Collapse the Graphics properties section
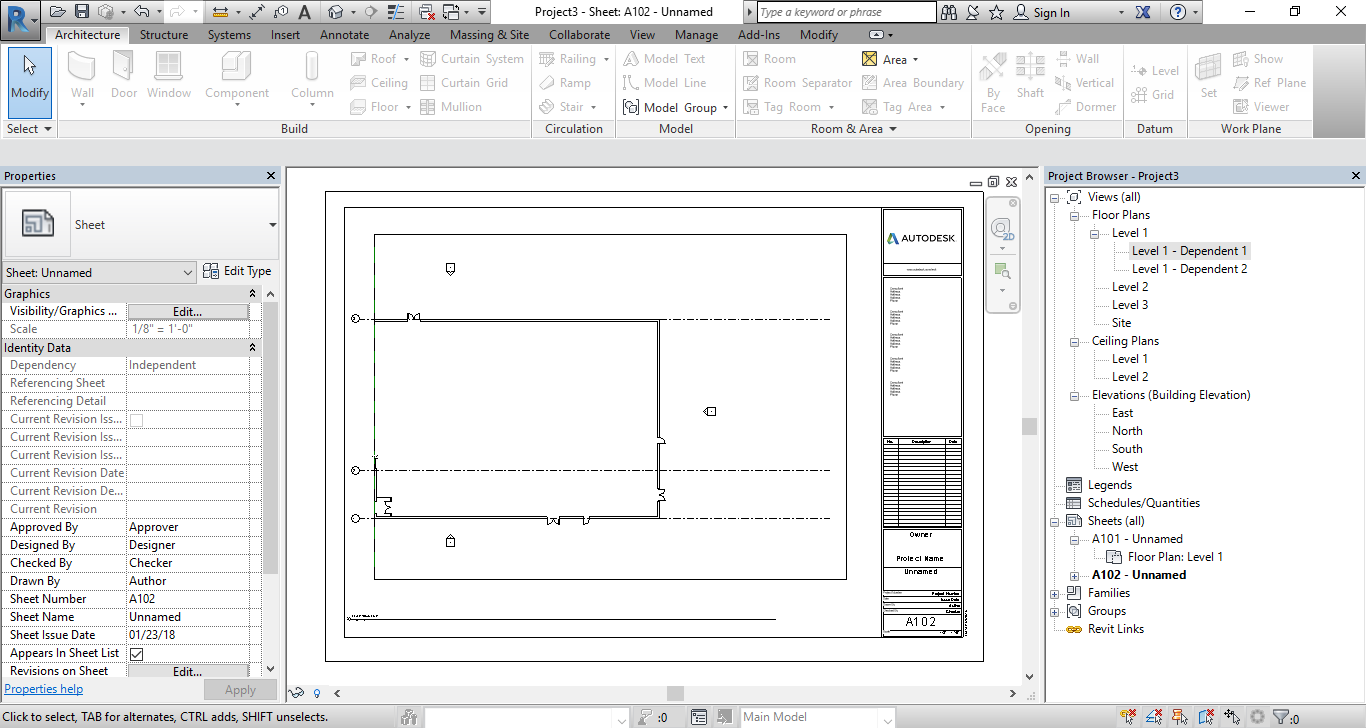This screenshot has height=728, width=1366. coord(253,294)
